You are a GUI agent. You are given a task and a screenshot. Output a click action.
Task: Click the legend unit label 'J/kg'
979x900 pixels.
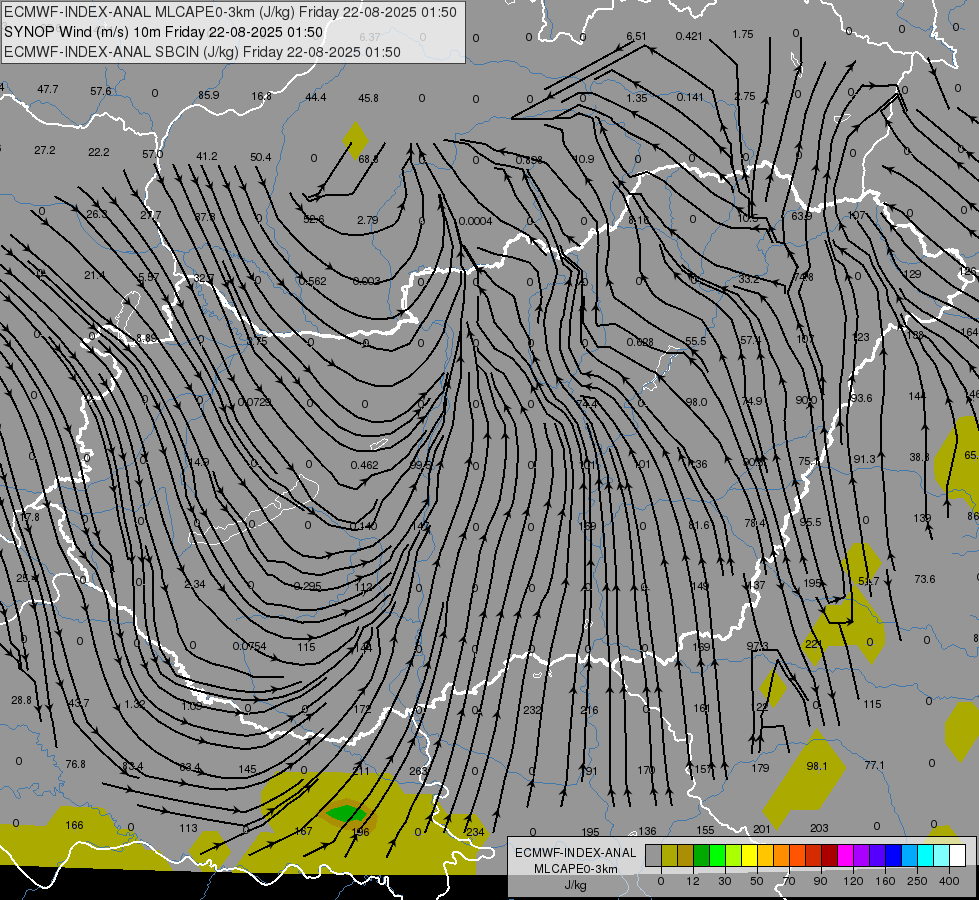point(576,885)
